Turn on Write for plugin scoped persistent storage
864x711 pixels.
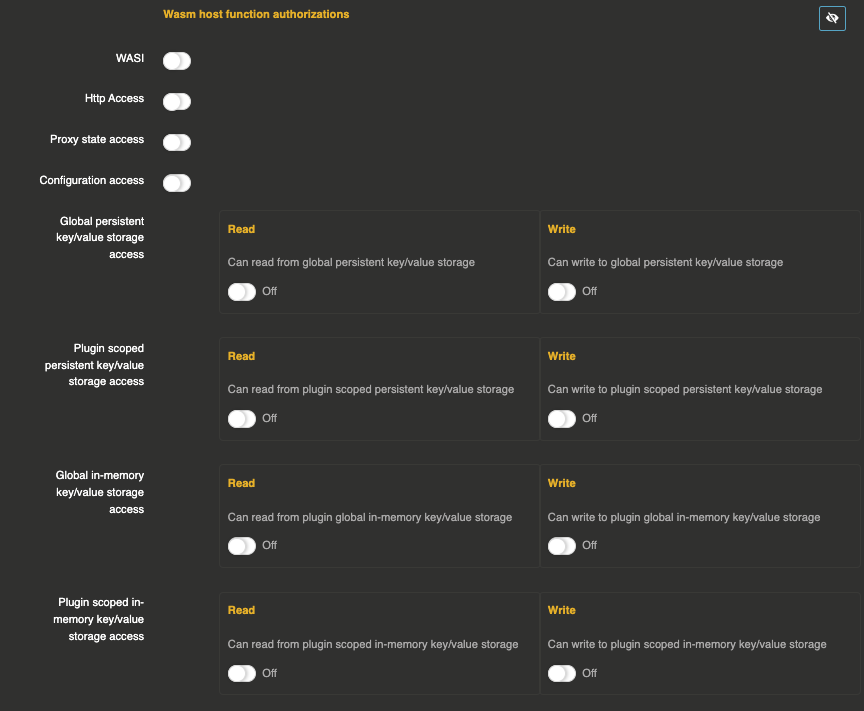click(x=562, y=418)
